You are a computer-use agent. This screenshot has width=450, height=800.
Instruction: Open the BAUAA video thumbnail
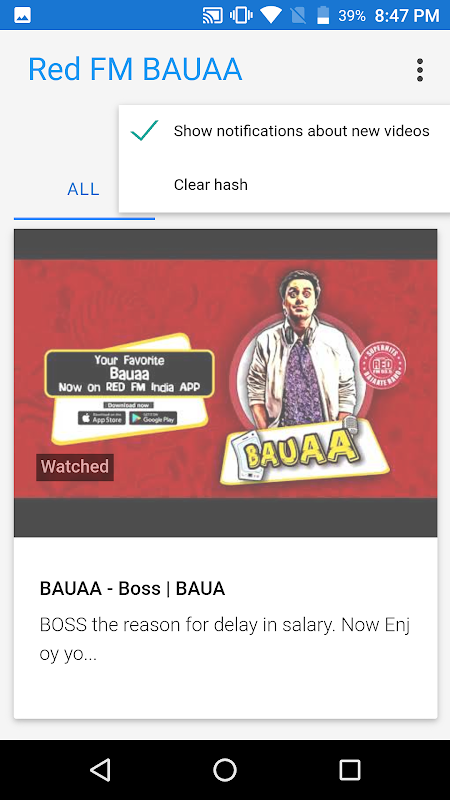(x=226, y=383)
